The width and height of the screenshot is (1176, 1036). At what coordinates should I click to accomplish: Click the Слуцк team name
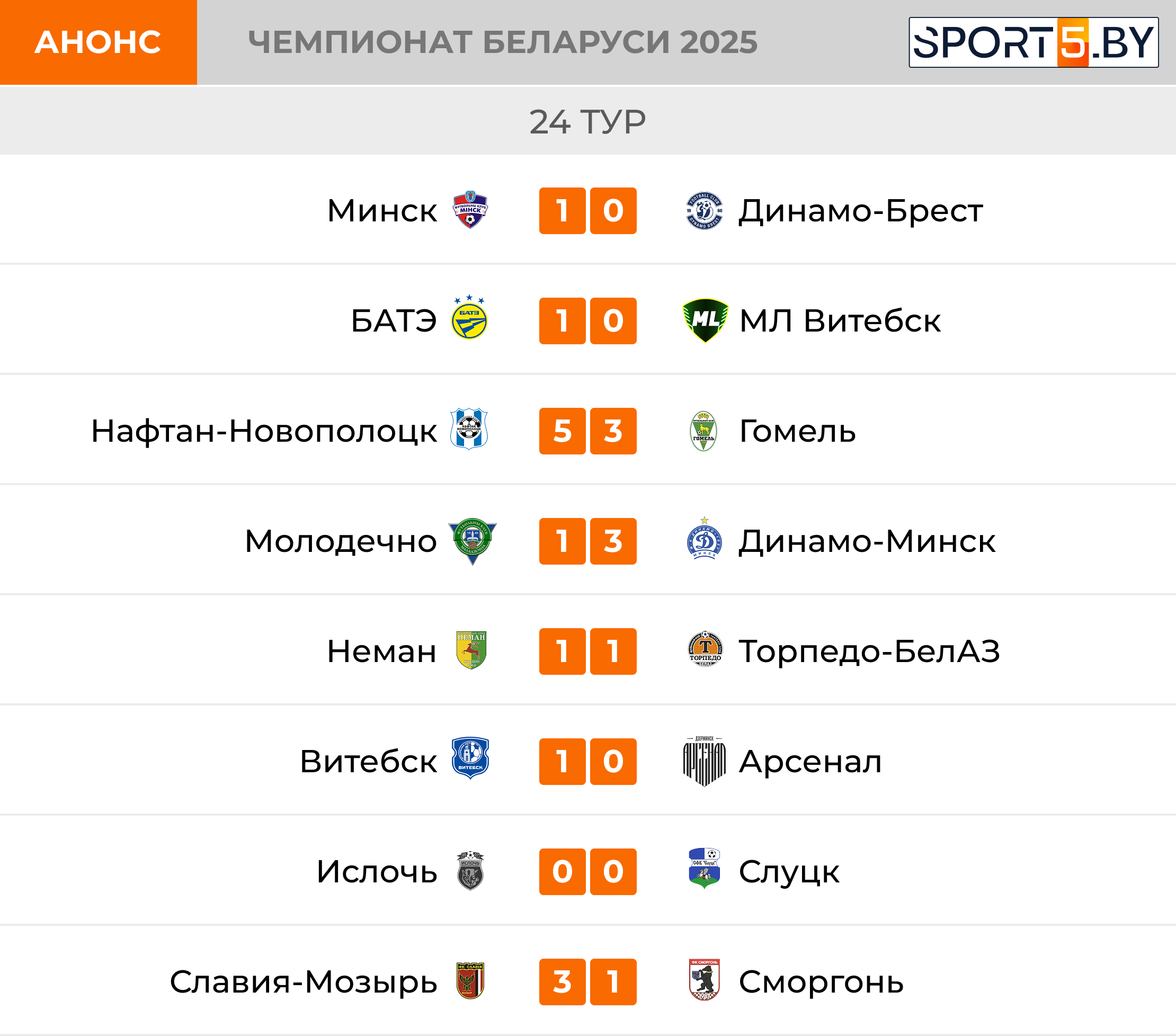coord(789,871)
